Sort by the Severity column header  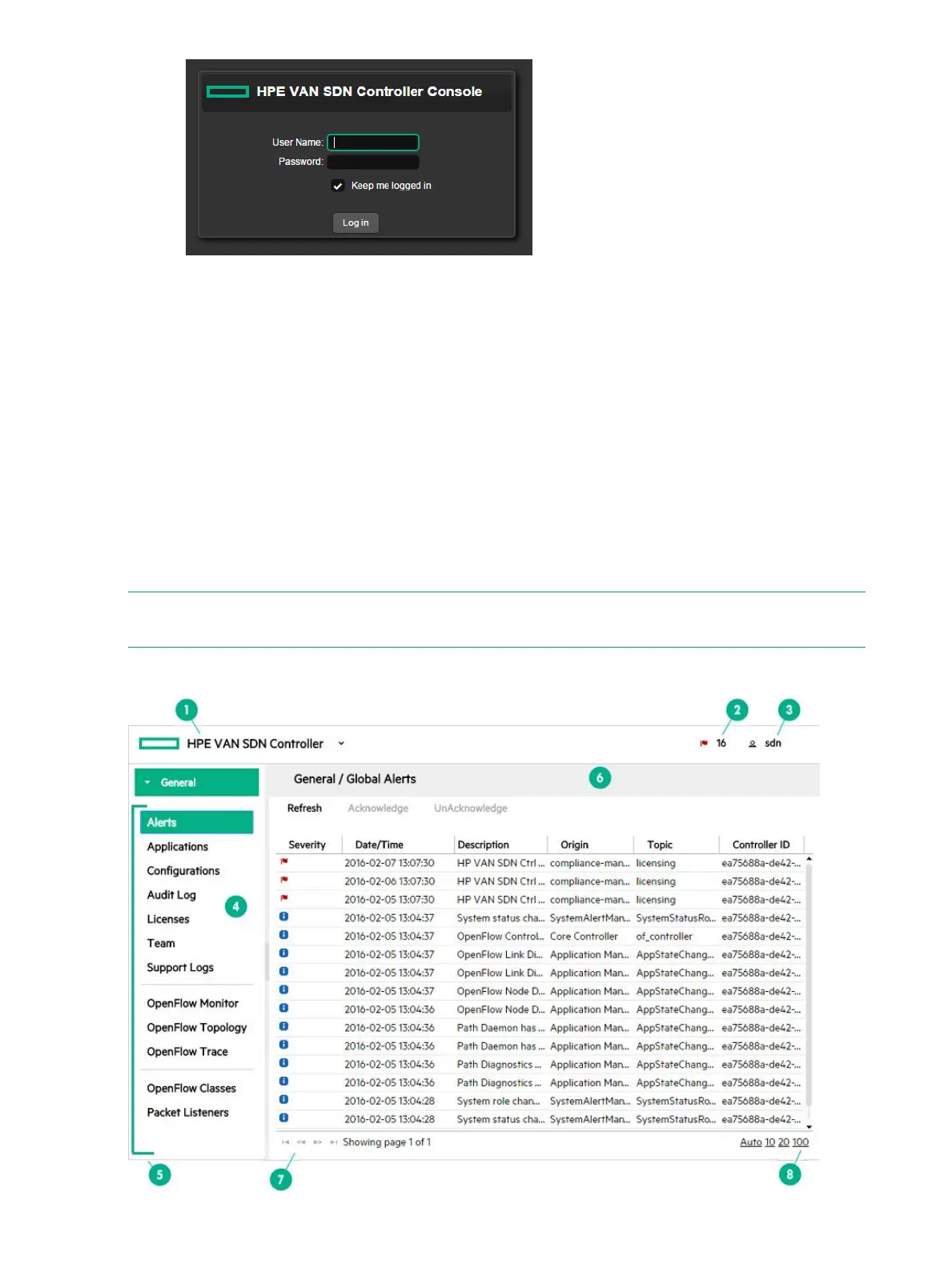coord(307,845)
